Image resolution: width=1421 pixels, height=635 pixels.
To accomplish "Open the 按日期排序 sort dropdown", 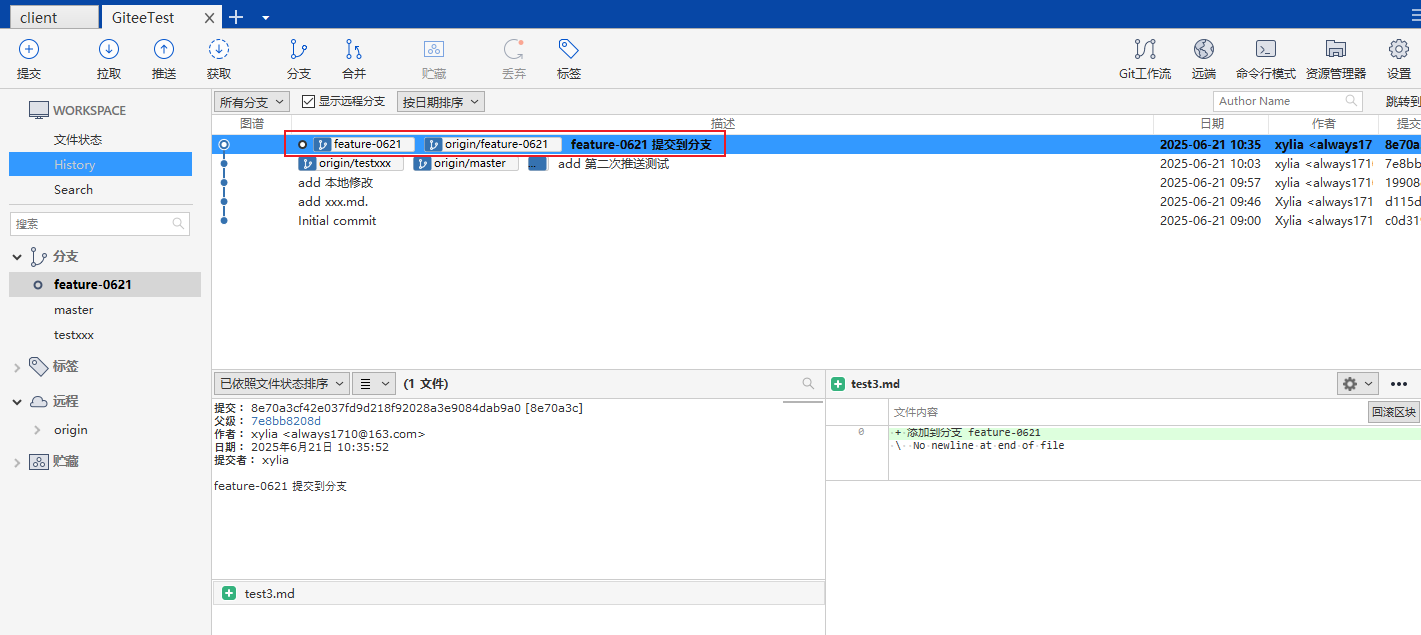I will pyautogui.click(x=440, y=102).
